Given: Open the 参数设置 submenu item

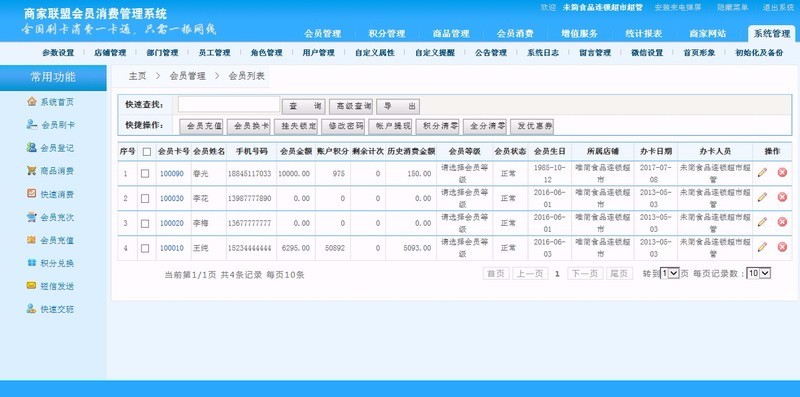Looking at the screenshot, I should click(x=58, y=53).
